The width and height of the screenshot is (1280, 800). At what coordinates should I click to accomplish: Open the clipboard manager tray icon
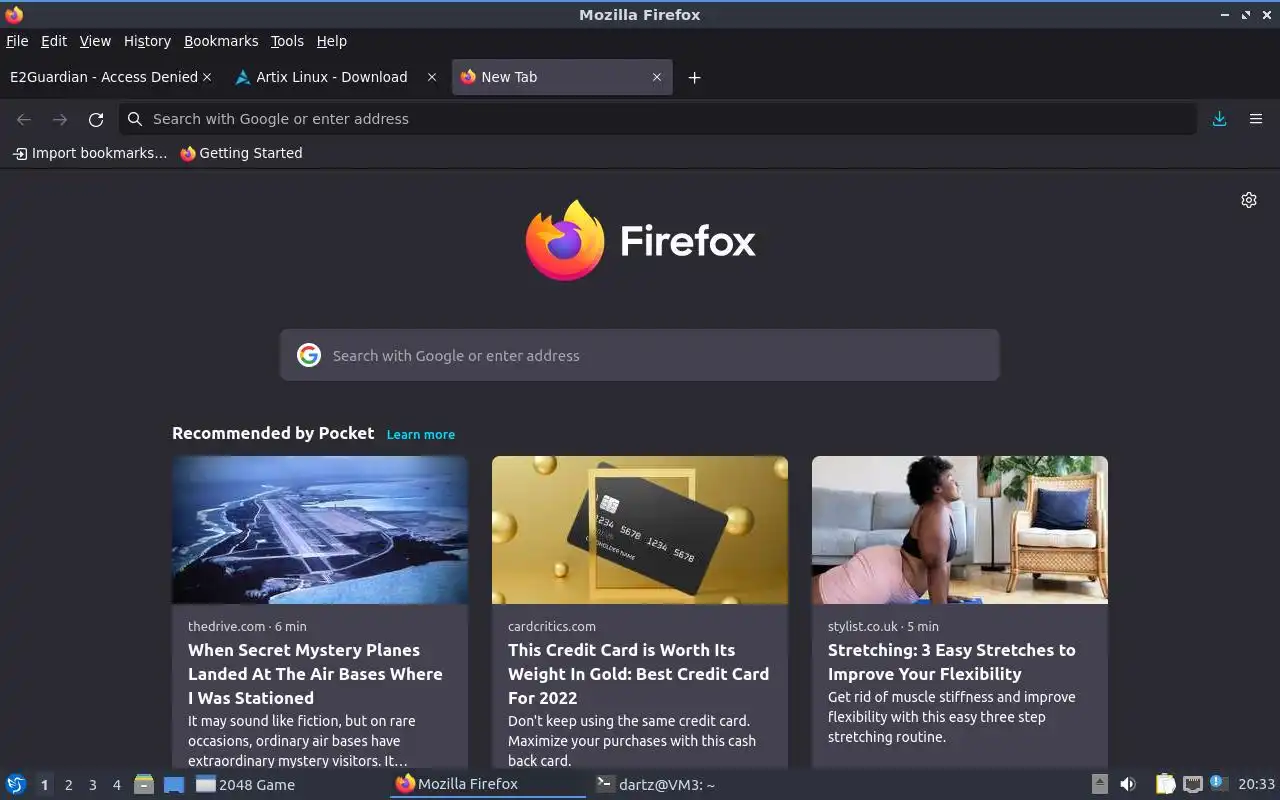(x=1166, y=784)
